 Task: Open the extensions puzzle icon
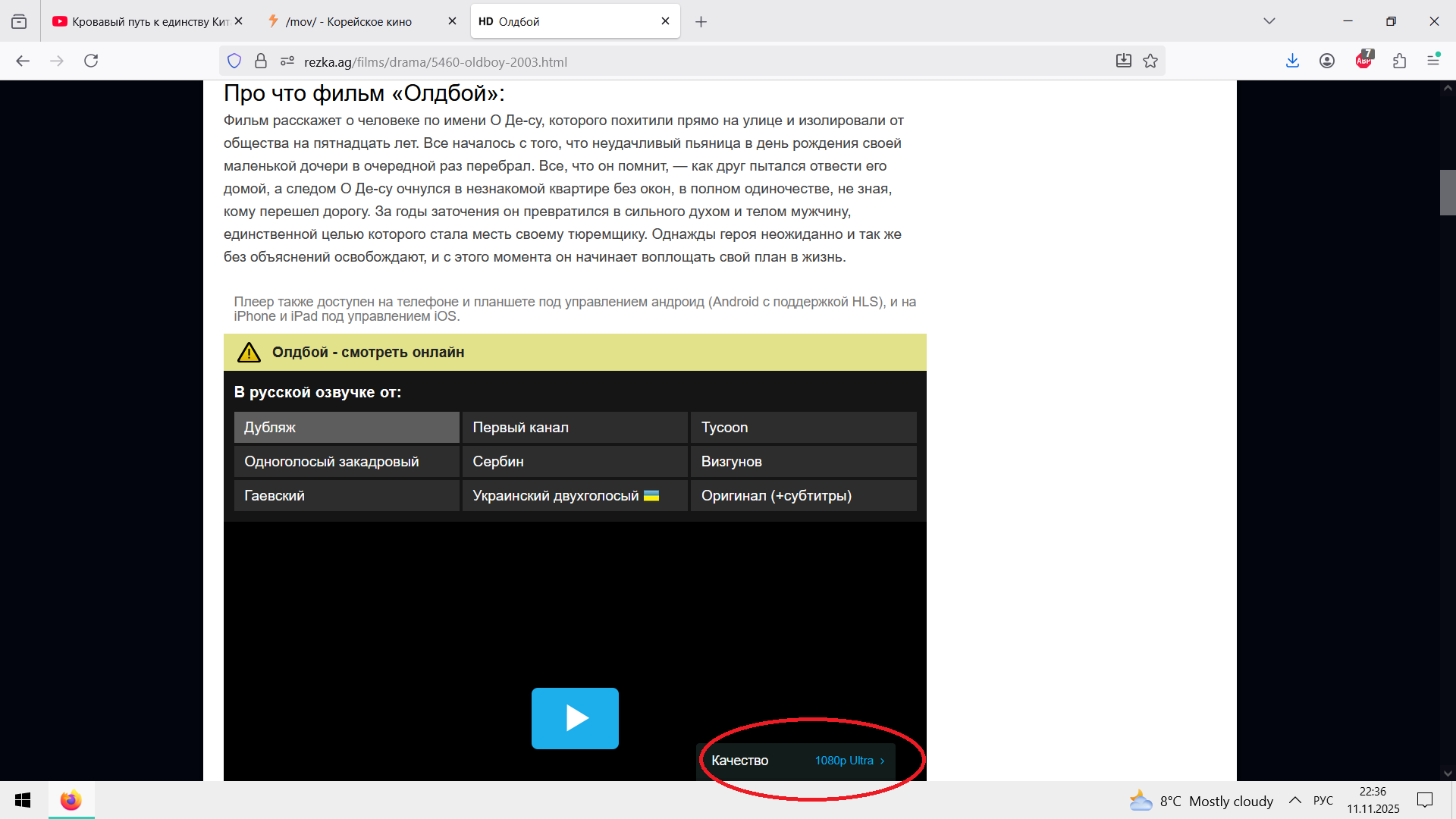click(1399, 61)
